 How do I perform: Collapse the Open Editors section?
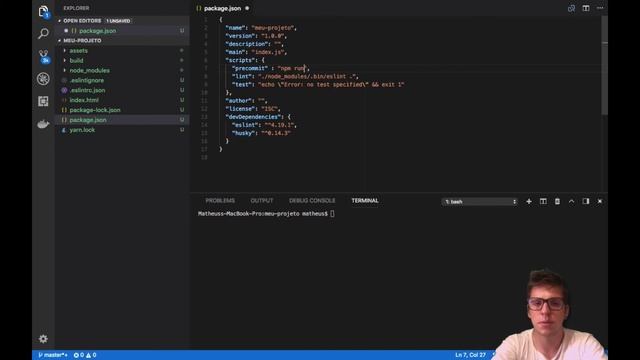coord(82,20)
